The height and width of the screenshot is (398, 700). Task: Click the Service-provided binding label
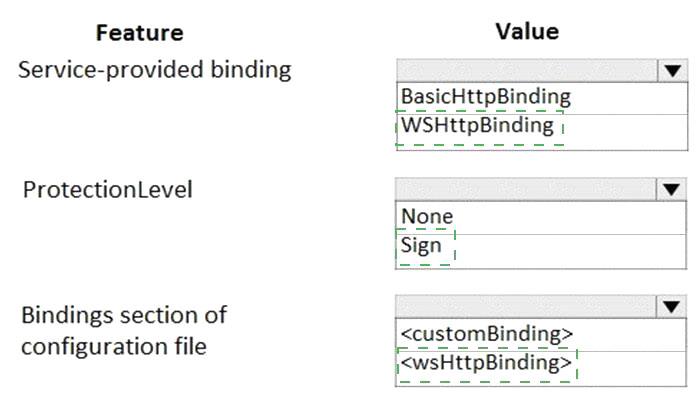pos(154,70)
